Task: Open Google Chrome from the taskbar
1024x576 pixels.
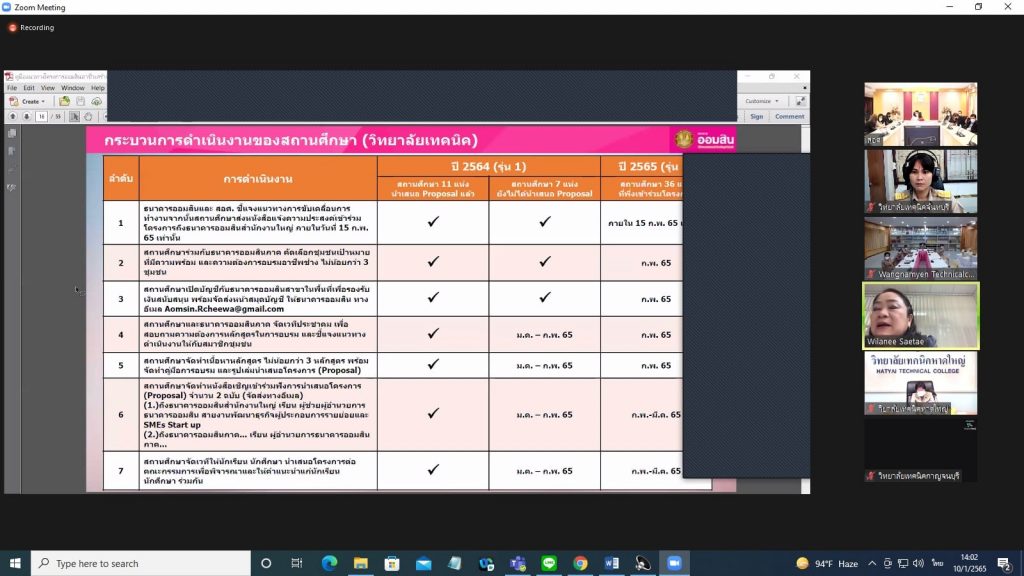Action: point(581,563)
